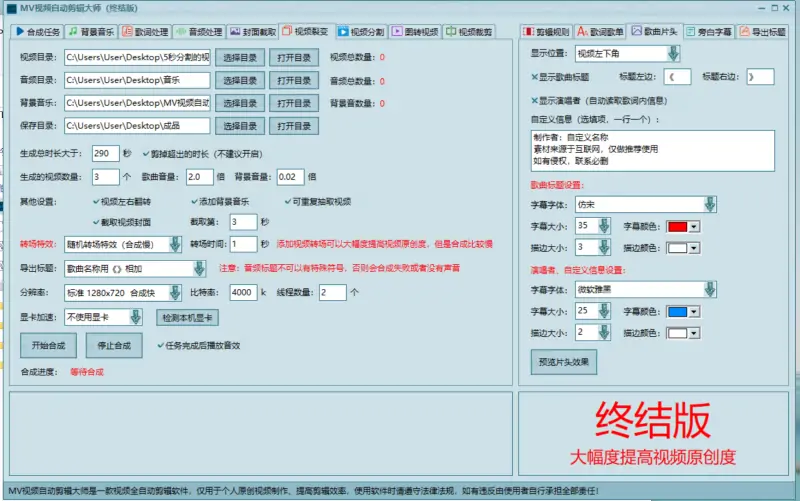Click 打开目录 for 保存目录

(294, 126)
